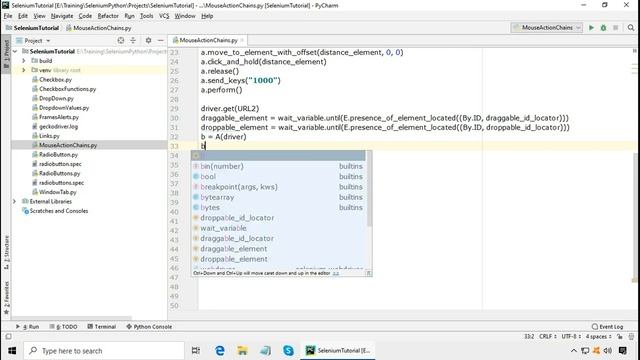
Task: Select FramesAlerts.py in project tree
Action: (x=59, y=117)
